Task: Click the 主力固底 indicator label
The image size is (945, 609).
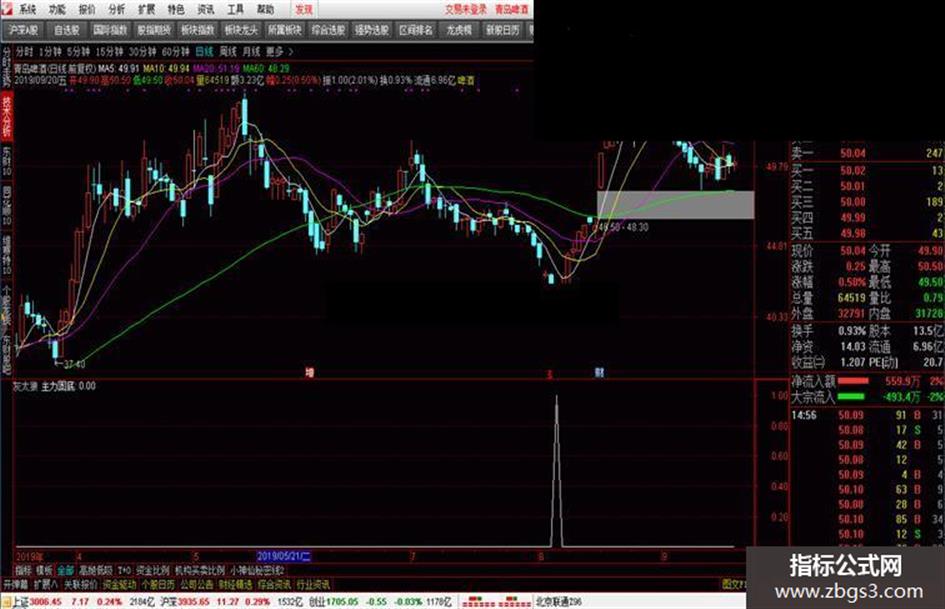Action: (58, 386)
